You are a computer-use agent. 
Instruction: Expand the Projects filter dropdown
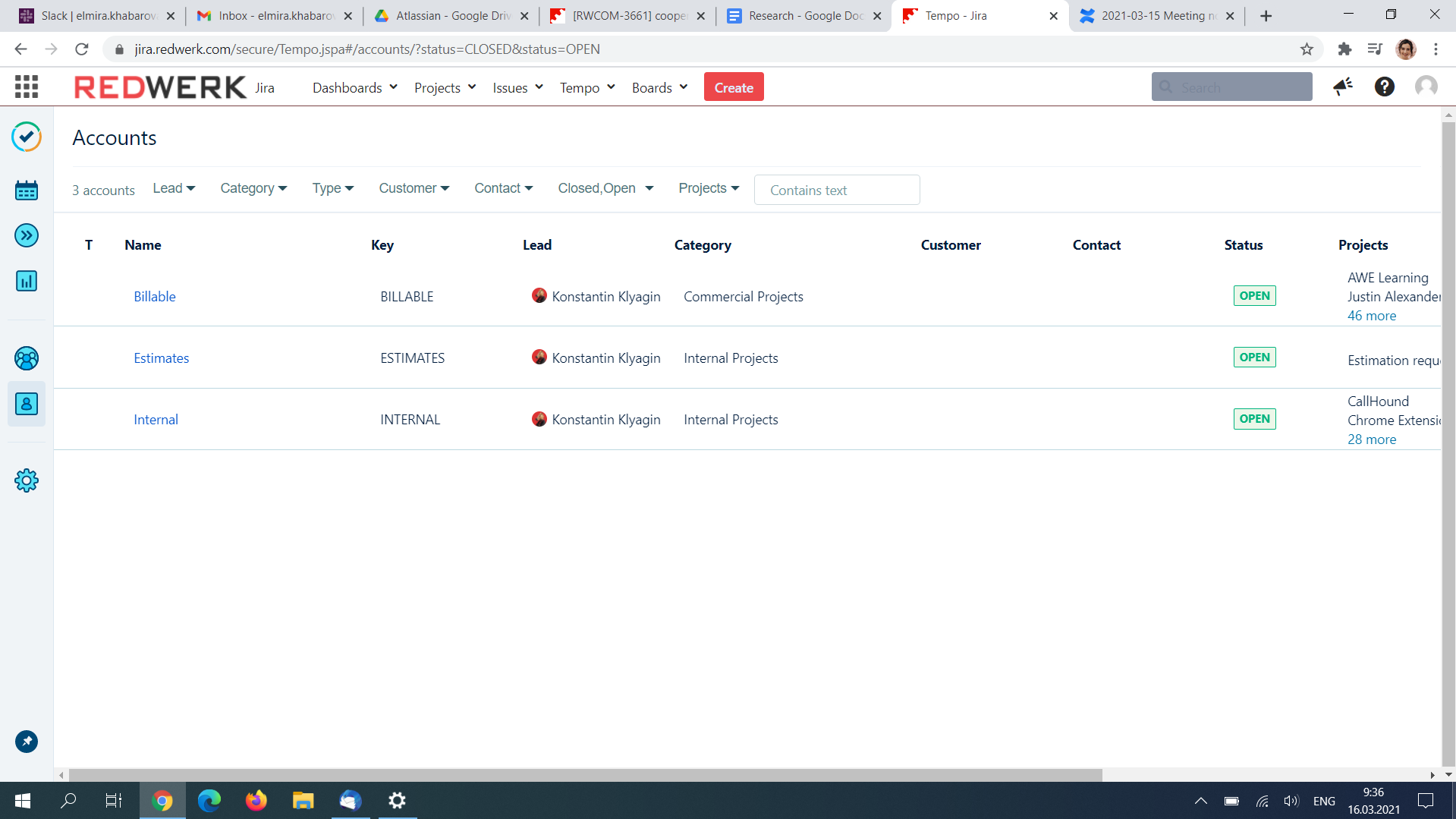point(709,188)
